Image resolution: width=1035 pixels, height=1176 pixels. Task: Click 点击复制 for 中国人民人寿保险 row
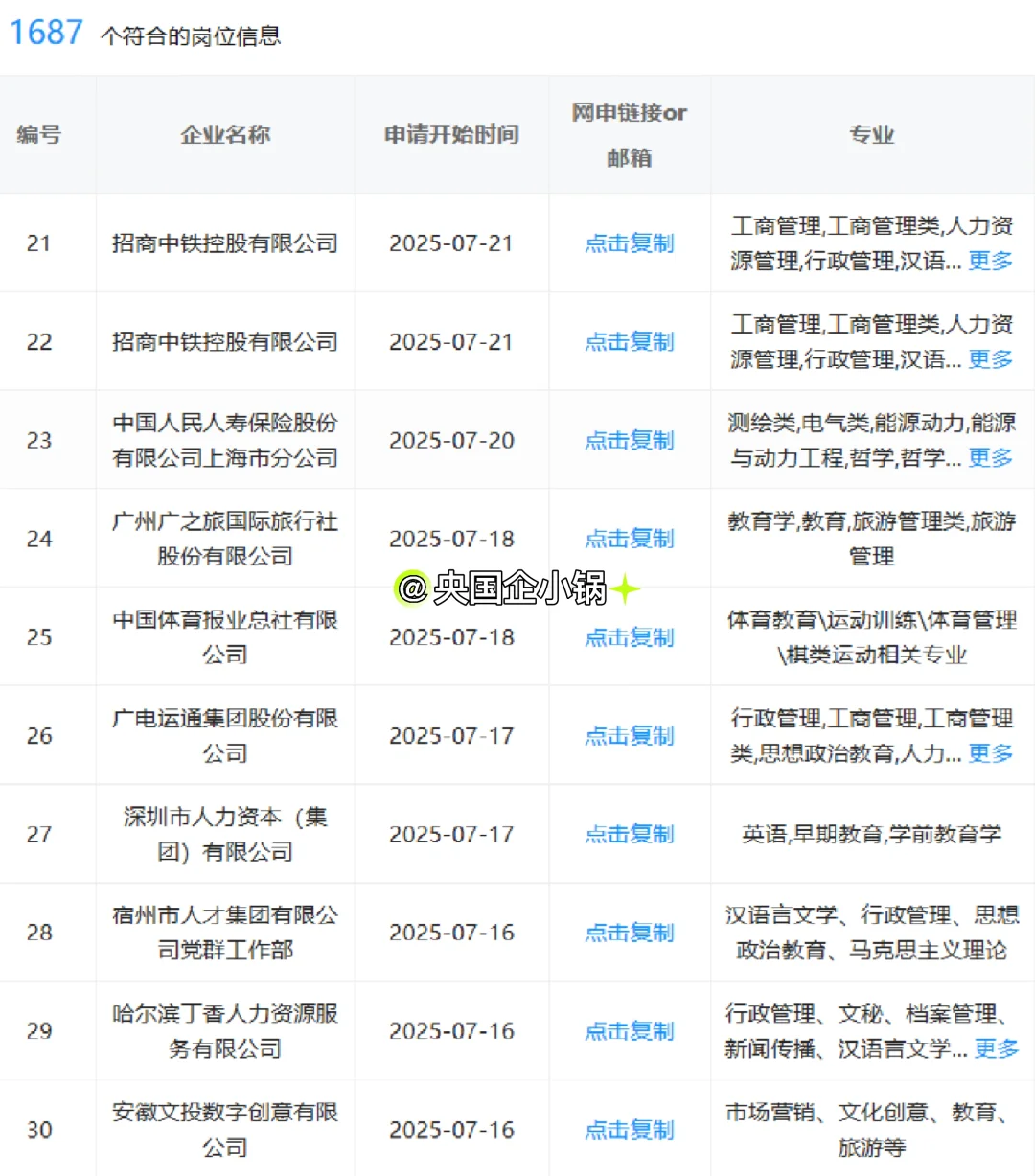[630, 441]
